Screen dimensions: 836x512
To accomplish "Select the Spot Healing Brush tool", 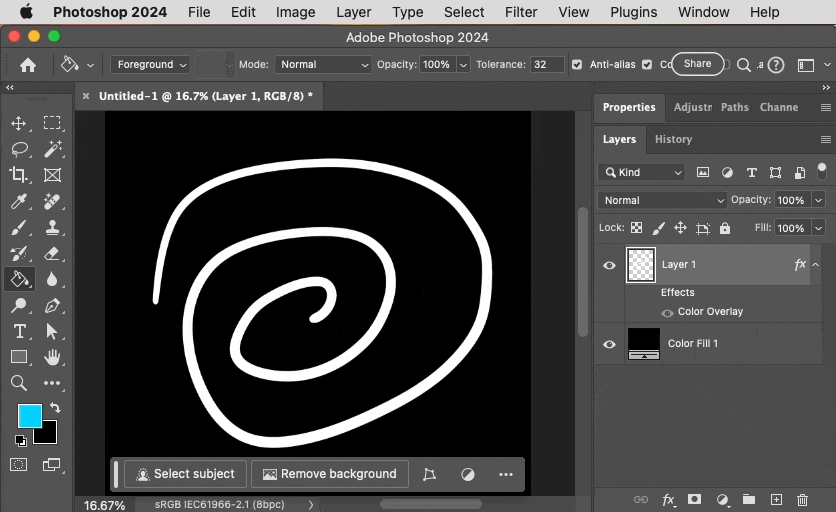I will (x=52, y=202).
